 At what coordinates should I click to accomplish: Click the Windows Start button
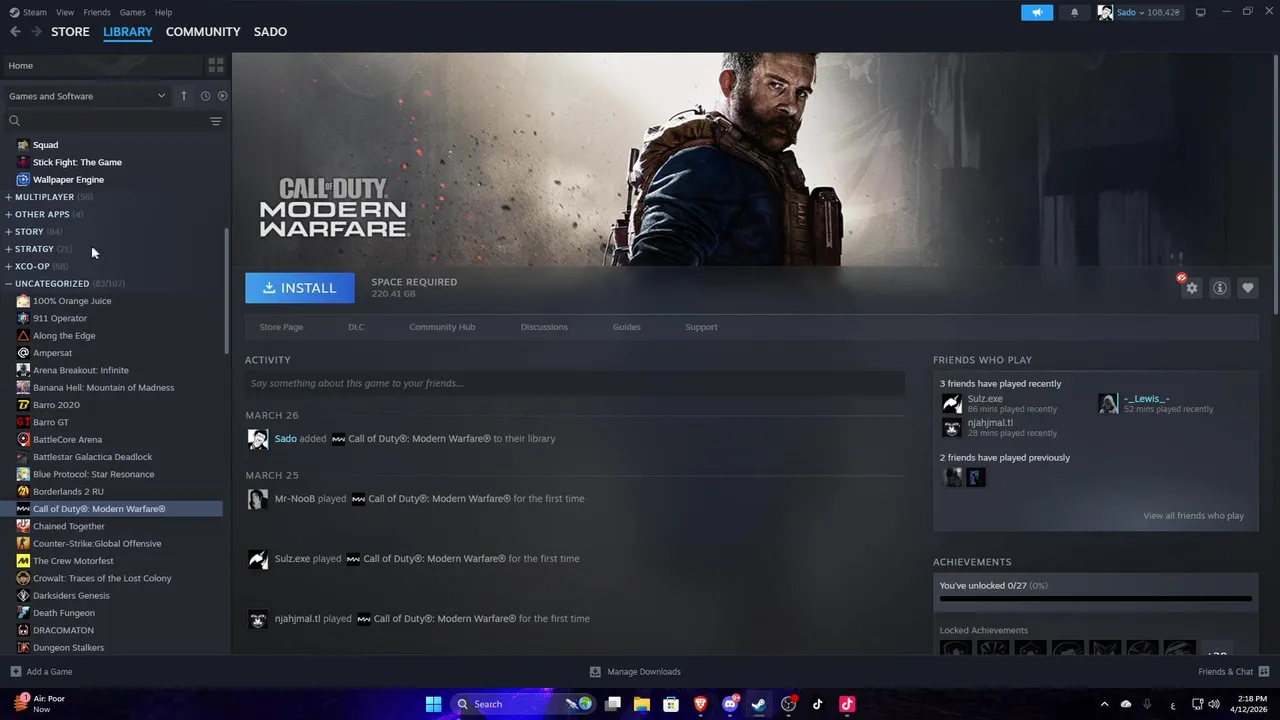point(433,704)
